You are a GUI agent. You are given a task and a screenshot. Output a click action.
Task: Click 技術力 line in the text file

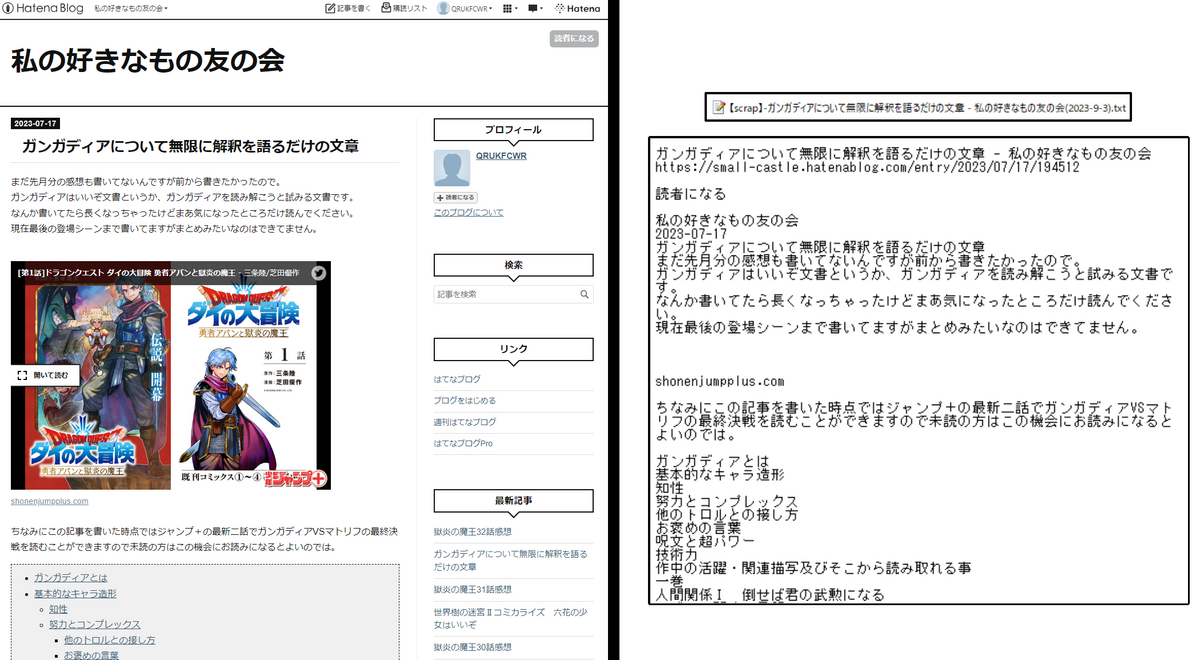(x=676, y=554)
